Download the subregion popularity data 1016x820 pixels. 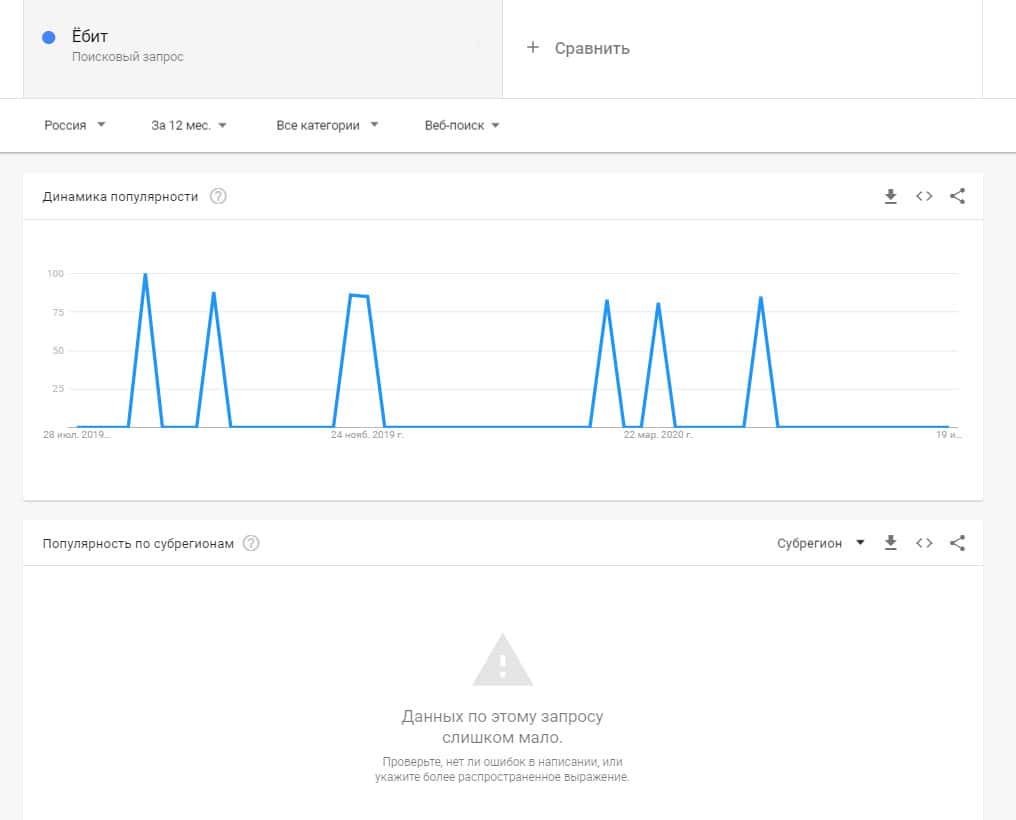[x=891, y=544]
